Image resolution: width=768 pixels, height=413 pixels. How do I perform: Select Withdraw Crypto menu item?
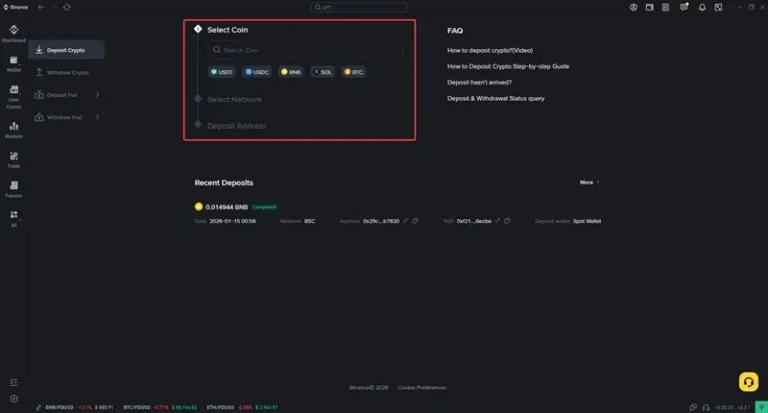point(67,73)
